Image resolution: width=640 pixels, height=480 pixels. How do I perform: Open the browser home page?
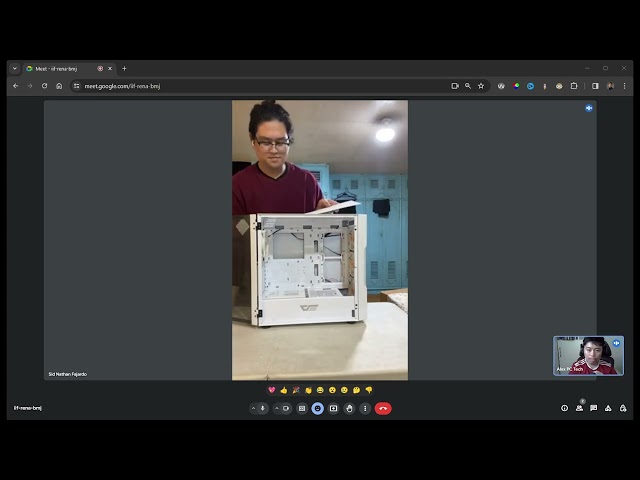[59, 86]
